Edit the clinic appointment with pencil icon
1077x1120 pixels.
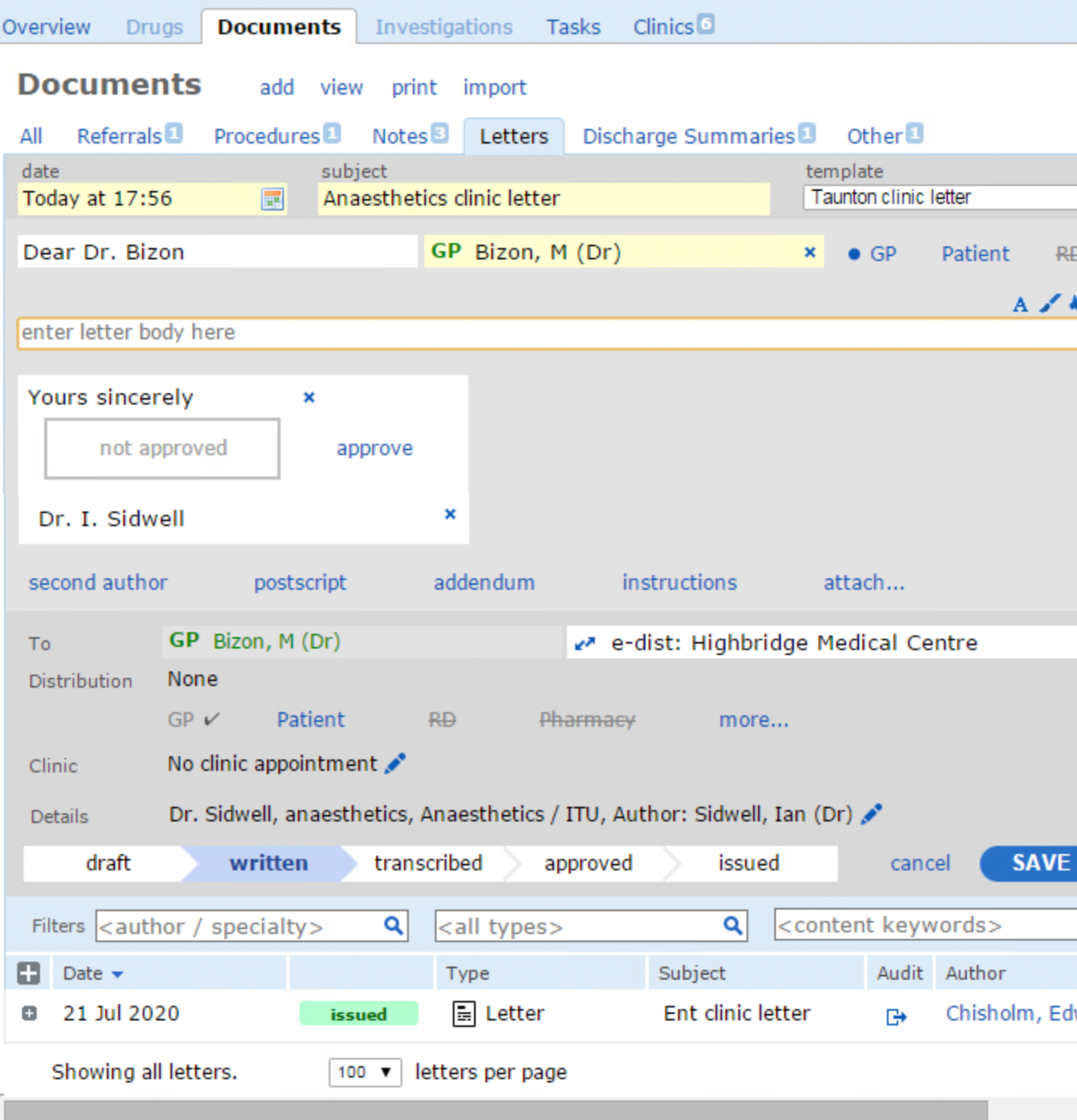396,764
